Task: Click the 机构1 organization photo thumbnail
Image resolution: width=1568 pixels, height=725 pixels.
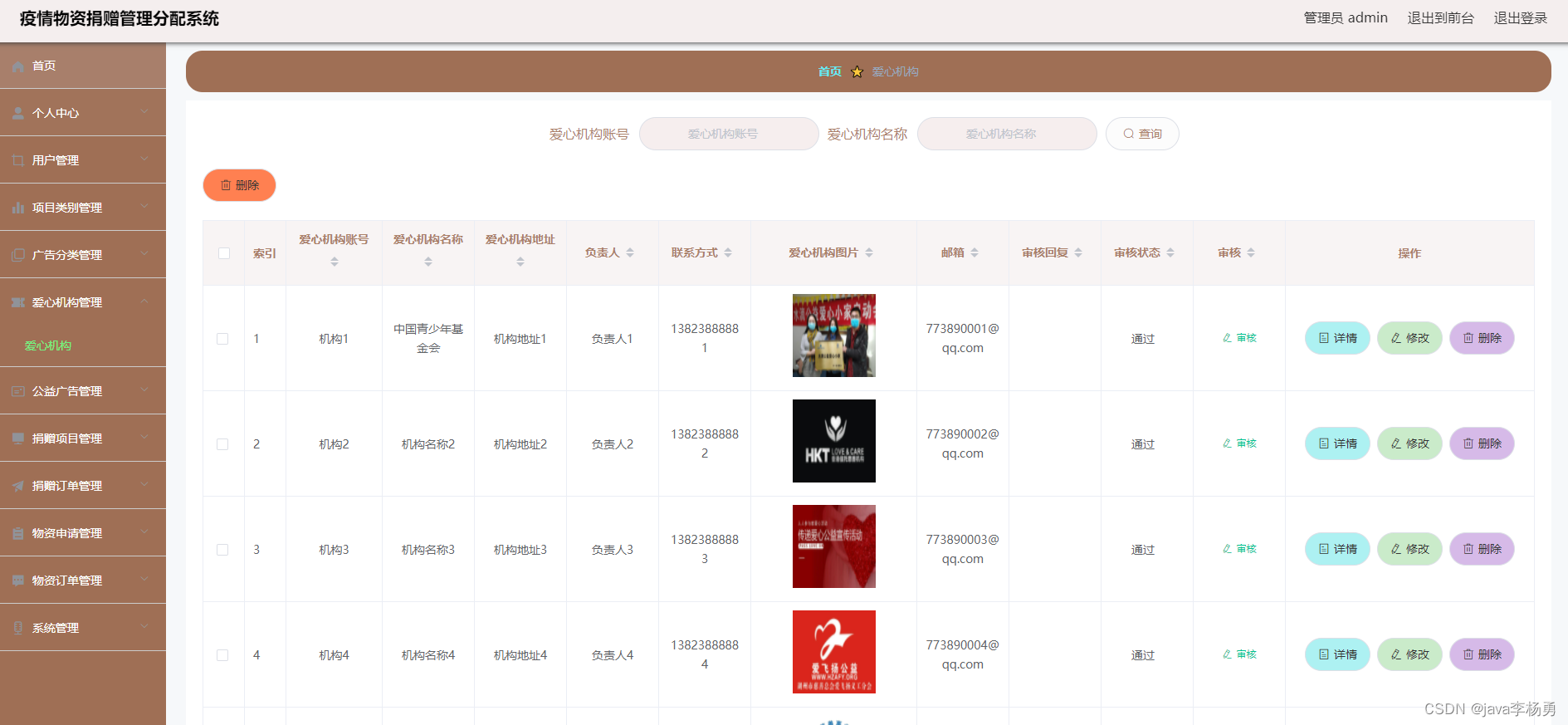Action: pos(834,336)
